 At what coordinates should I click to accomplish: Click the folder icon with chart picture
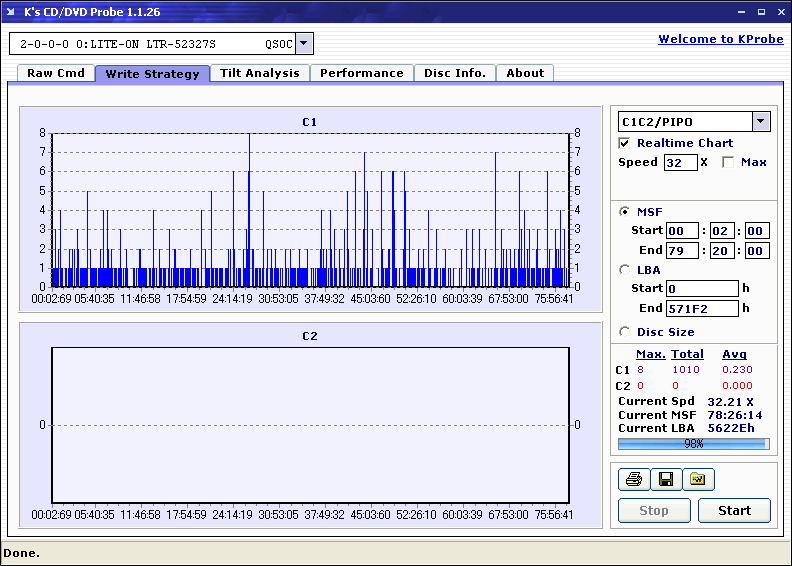698,480
